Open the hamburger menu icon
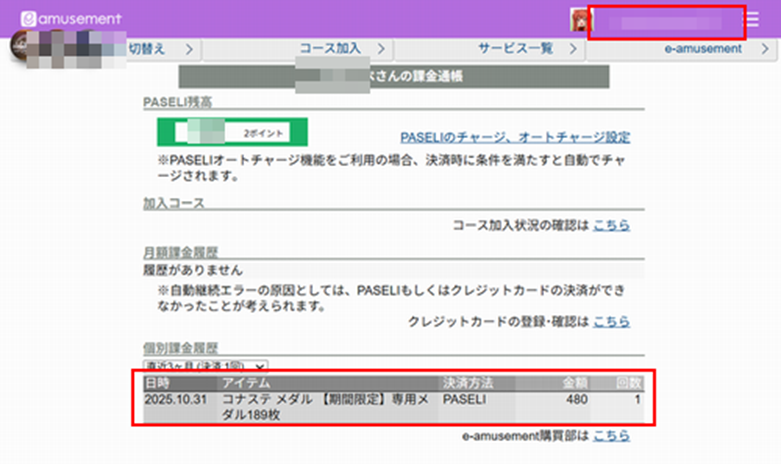 pos(751,20)
